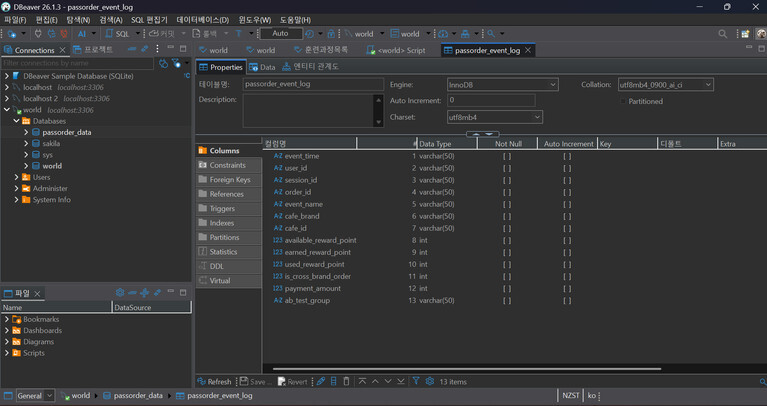
Task: Select the Constraints section
Action: pyautogui.click(x=228, y=165)
